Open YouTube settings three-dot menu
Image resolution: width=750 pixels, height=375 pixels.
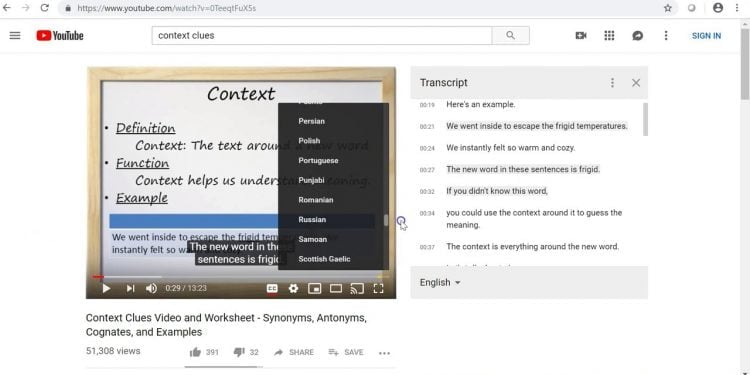point(666,35)
